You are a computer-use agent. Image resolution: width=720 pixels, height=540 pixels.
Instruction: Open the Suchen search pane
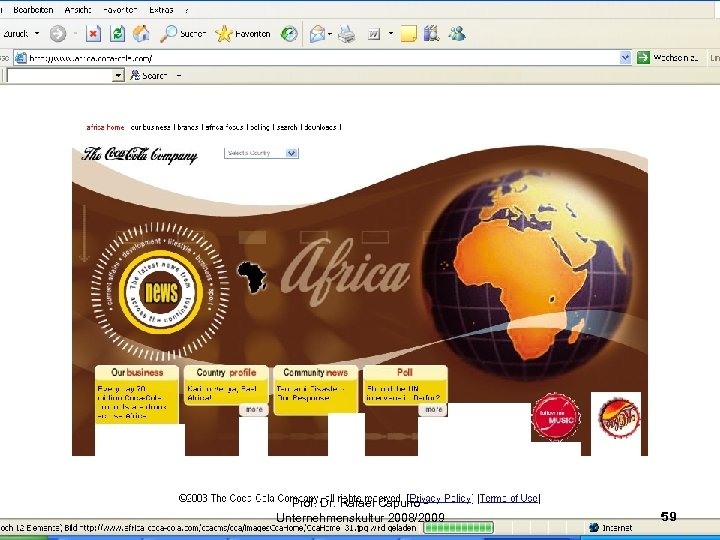coord(182,34)
